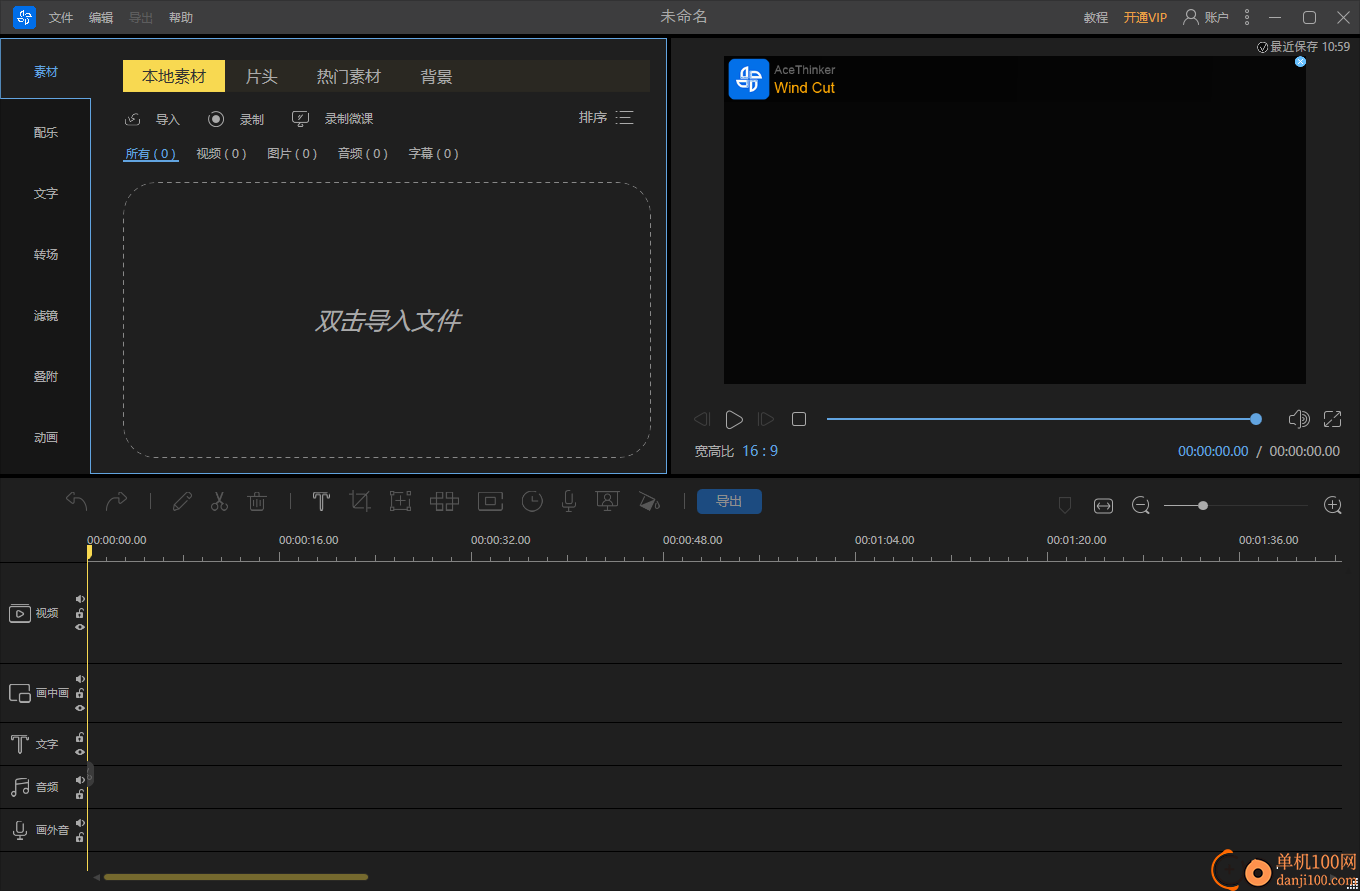Play the preview video

734,419
